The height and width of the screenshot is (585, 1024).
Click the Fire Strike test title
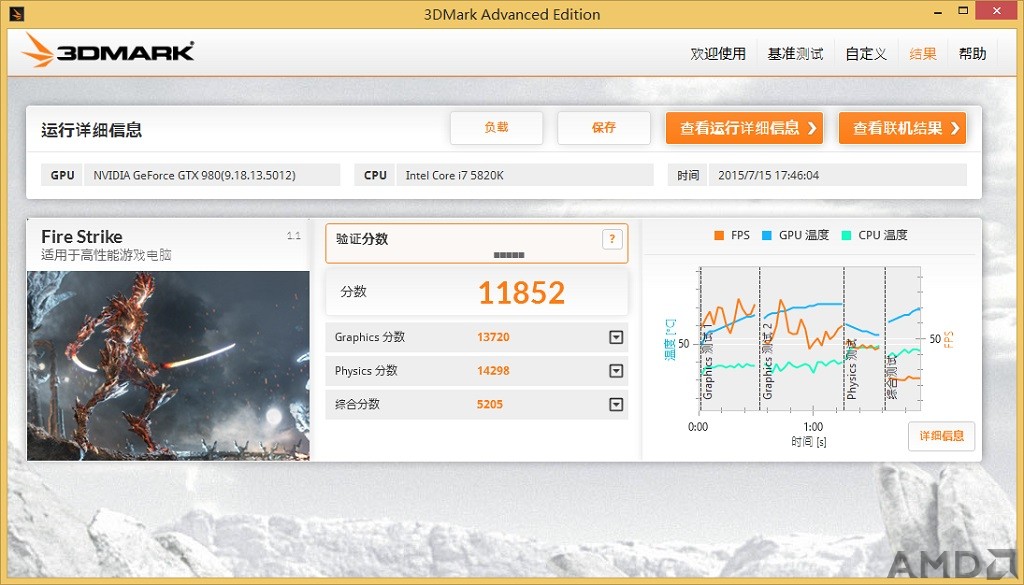point(82,236)
